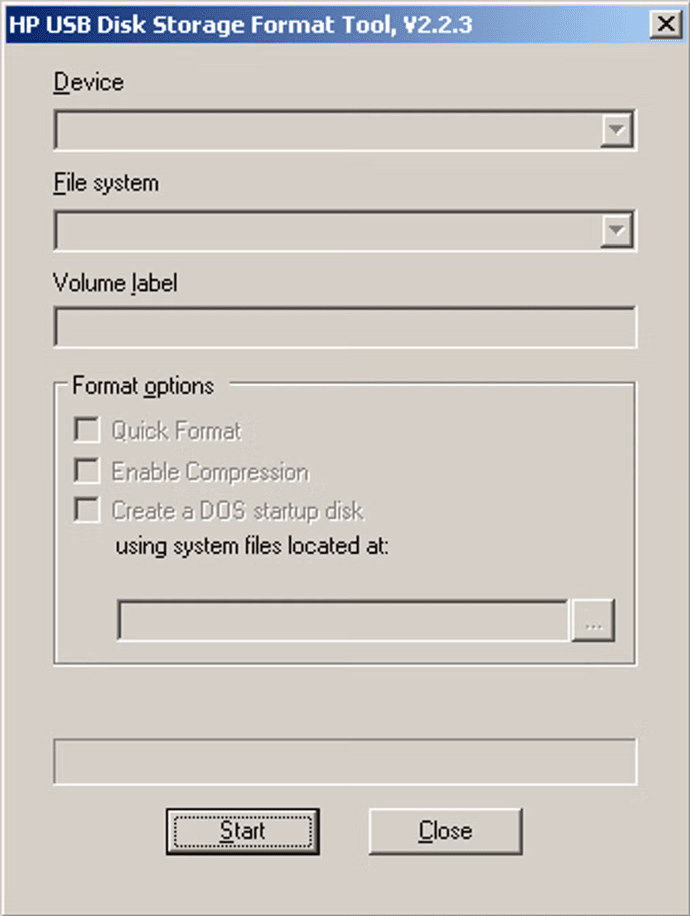Click the Close button at the bottom

pyautogui.click(x=445, y=830)
